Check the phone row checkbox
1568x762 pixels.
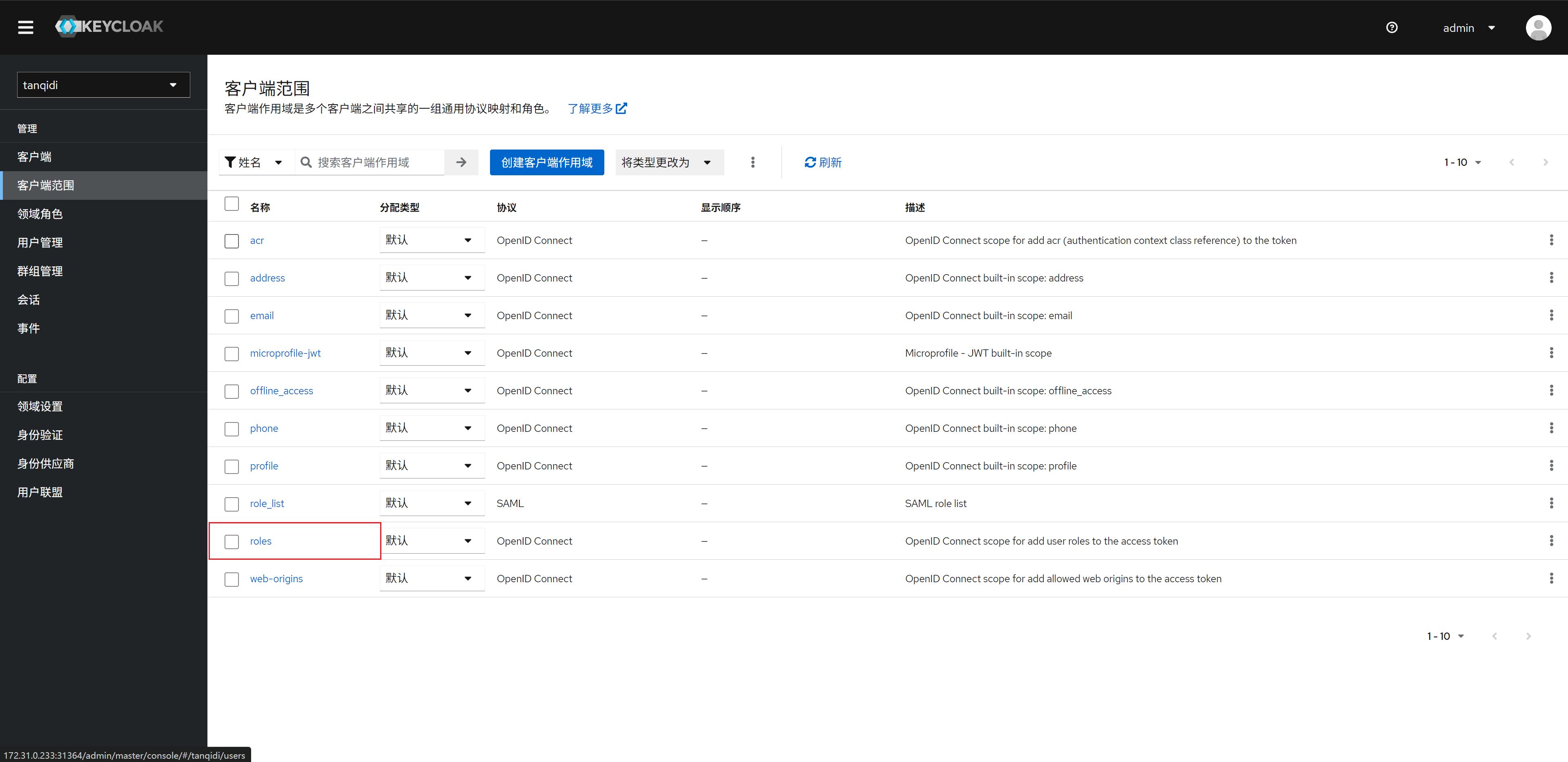(231, 429)
